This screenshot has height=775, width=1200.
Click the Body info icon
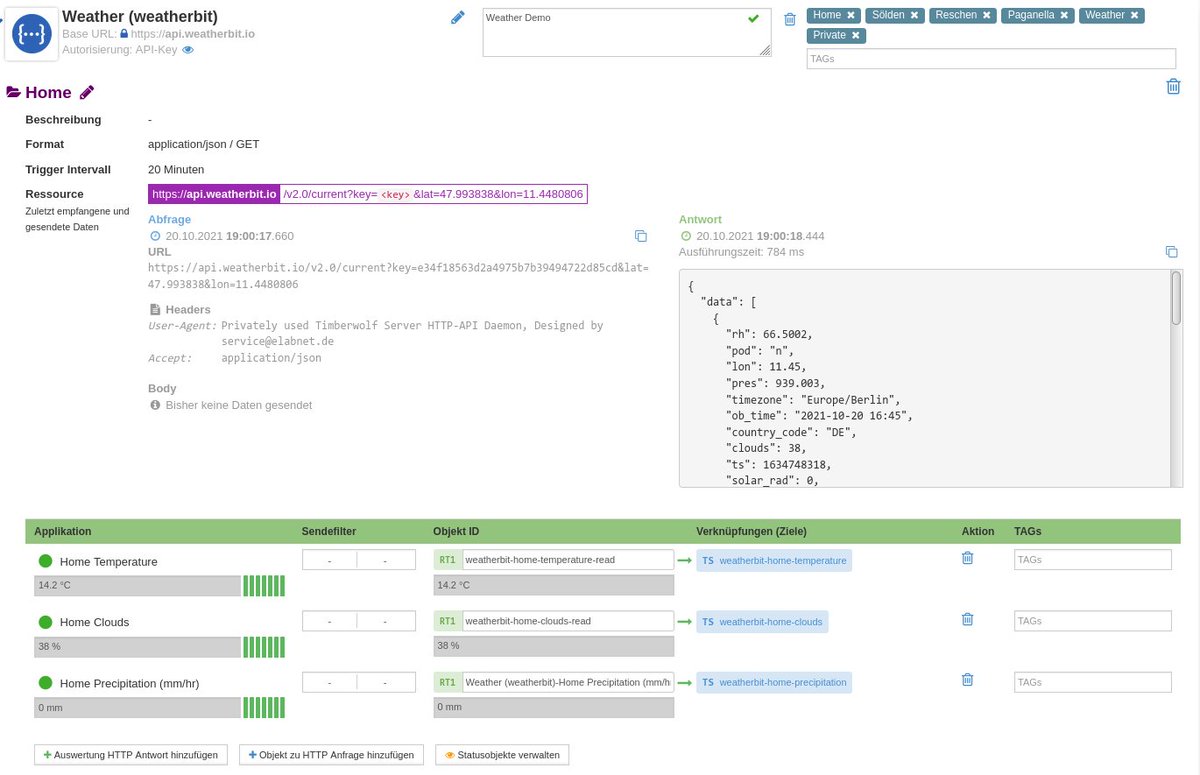(155, 405)
